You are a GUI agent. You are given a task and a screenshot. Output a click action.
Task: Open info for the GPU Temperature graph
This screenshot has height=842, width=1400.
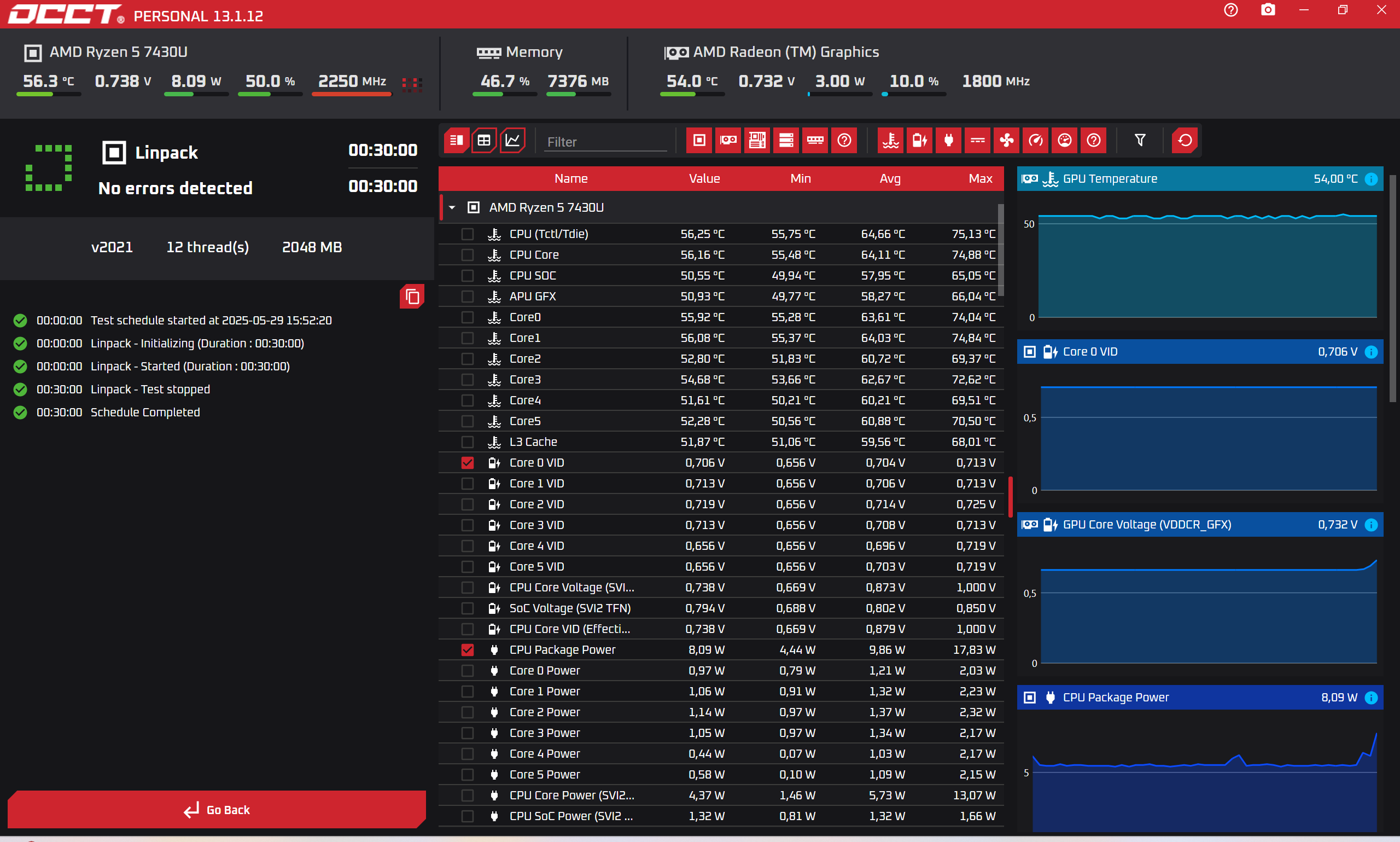click(x=1371, y=179)
